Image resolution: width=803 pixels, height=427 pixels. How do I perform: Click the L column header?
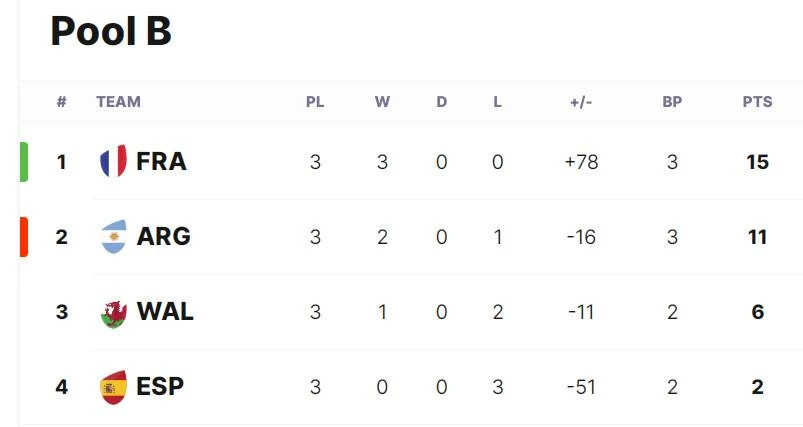(497, 101)
